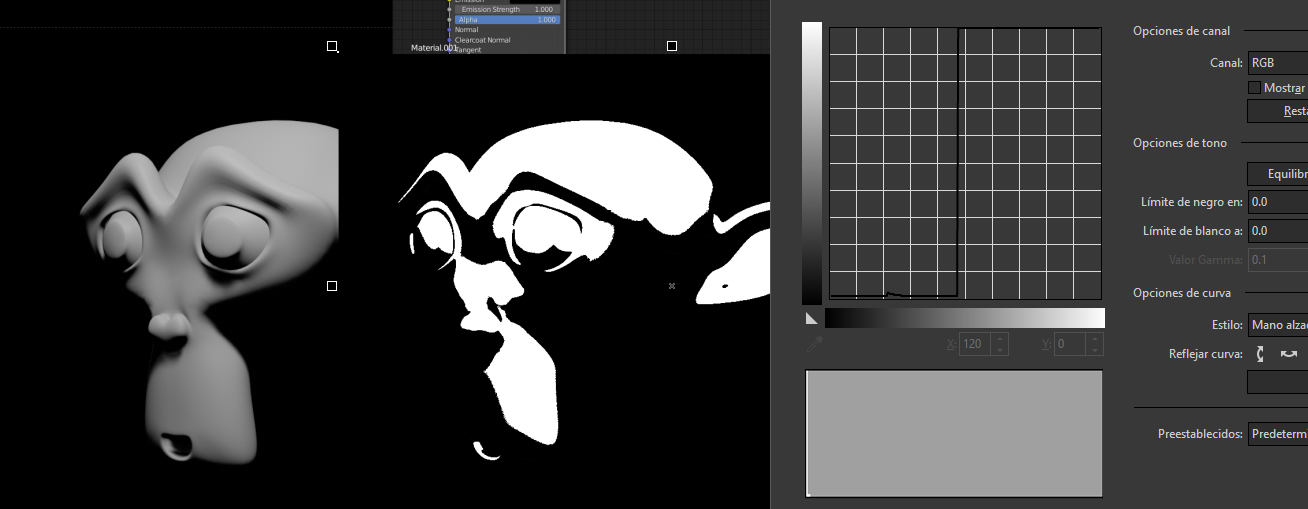Click the right curve-reflect icon next to Reflejar curva
1308x509 pixels.
pos(1289,354)
